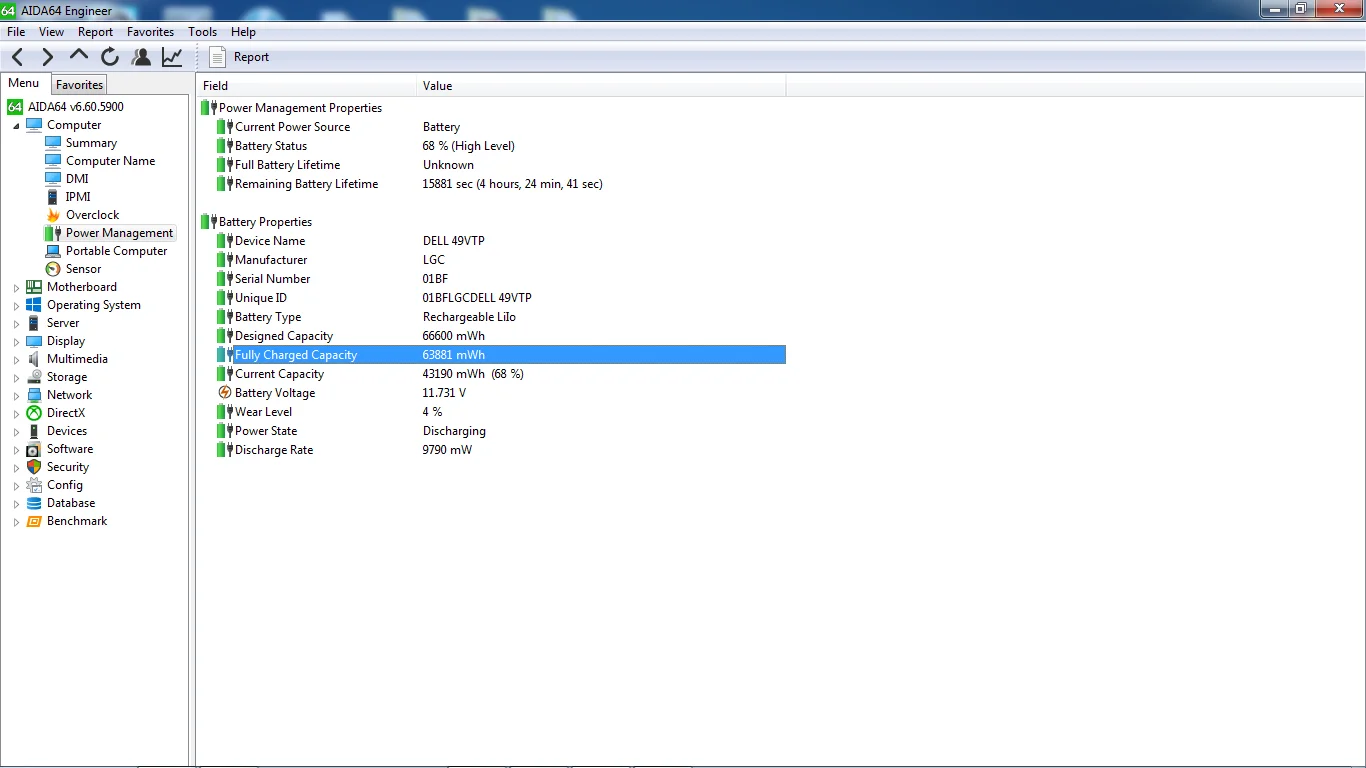
Task: Open the Favorites user icon in toolbar
Action: coord(141,57)
